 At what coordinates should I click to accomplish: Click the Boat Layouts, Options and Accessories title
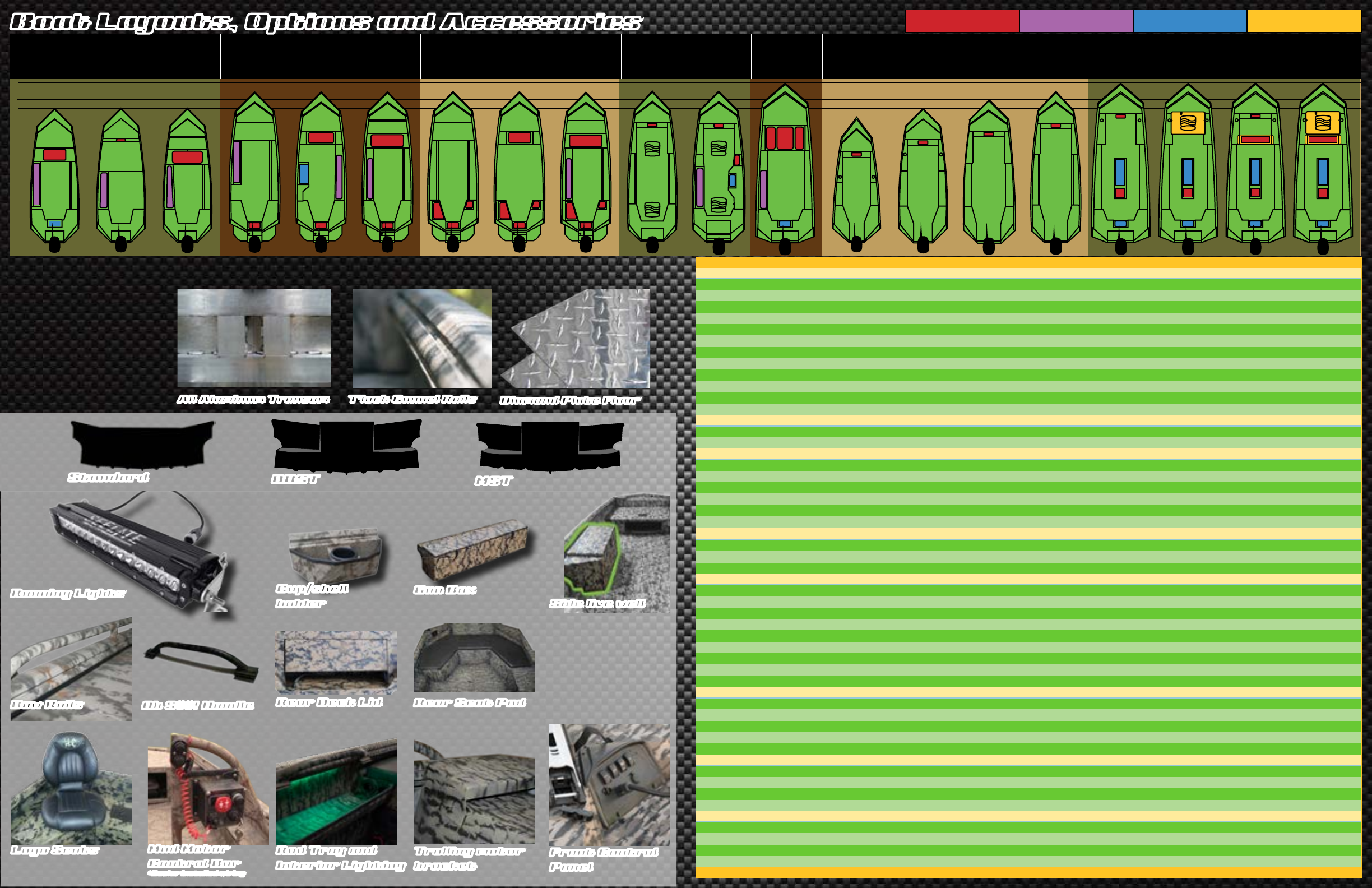[326, 22]
